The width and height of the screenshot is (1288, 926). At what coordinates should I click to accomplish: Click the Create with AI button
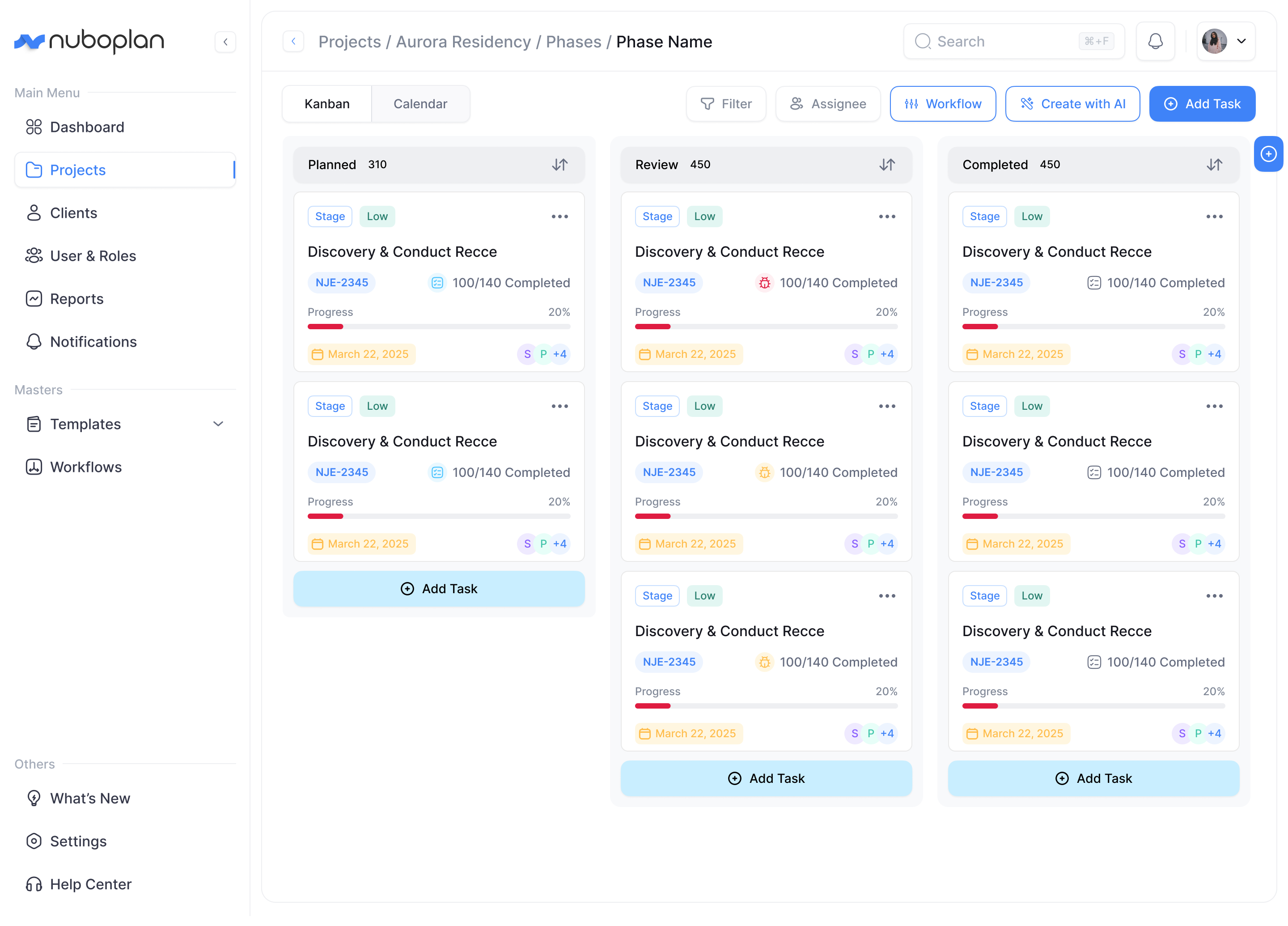1072,104
